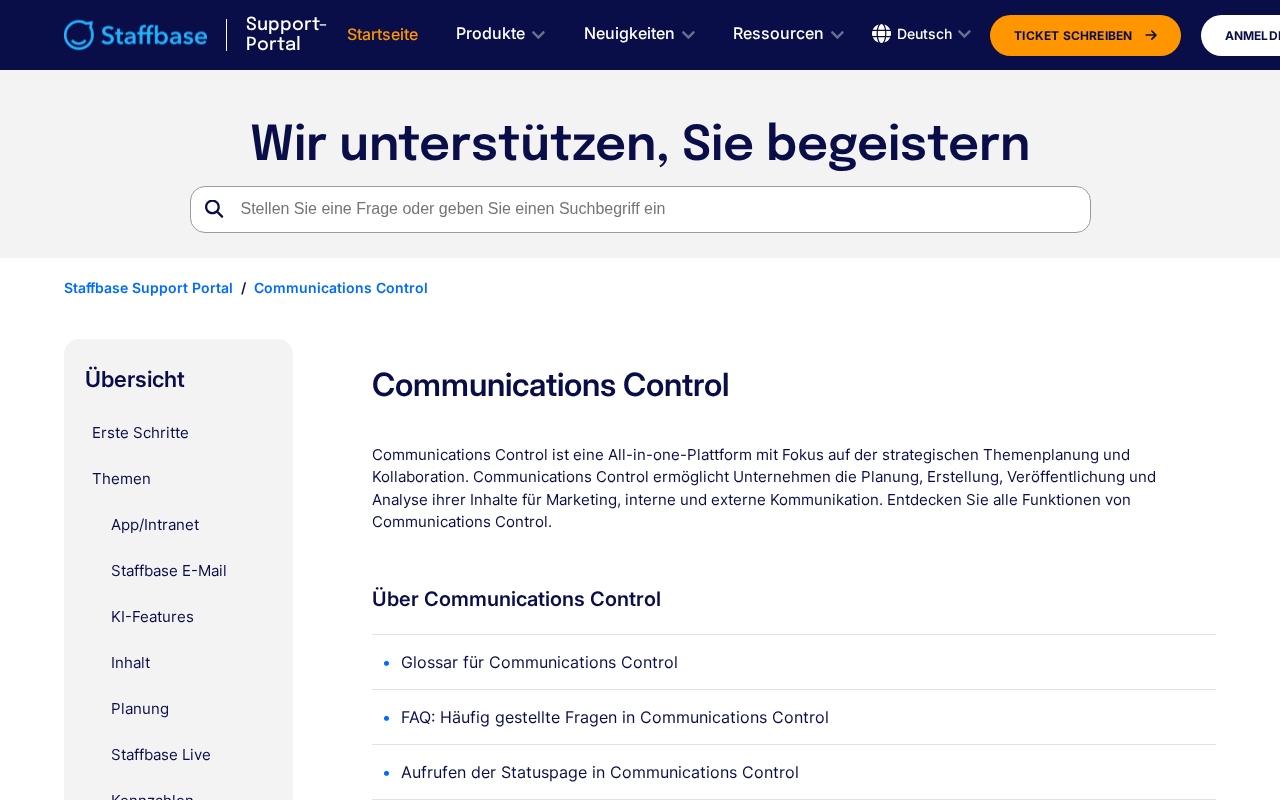Screen dimensions: 1280x800
Task: Click the search magnifier icon
Action: [x=214, y=209]
